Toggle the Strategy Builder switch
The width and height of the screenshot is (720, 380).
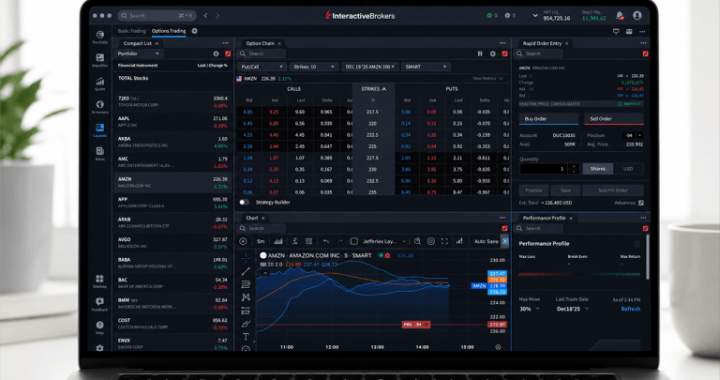coord(244,202)
